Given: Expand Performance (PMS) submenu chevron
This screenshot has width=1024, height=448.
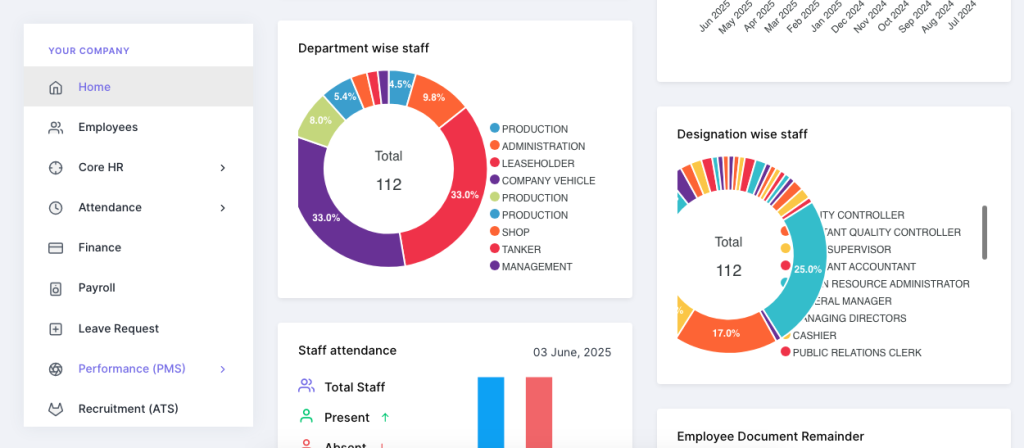Looking at the screenshot, I should pos(223,369).
